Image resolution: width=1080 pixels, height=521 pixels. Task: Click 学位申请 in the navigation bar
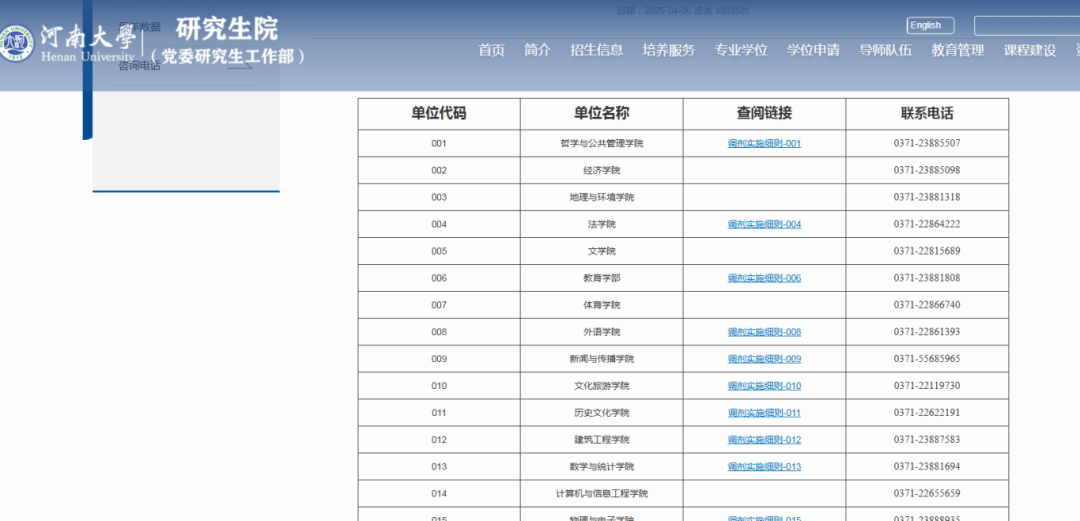[813, 50]
